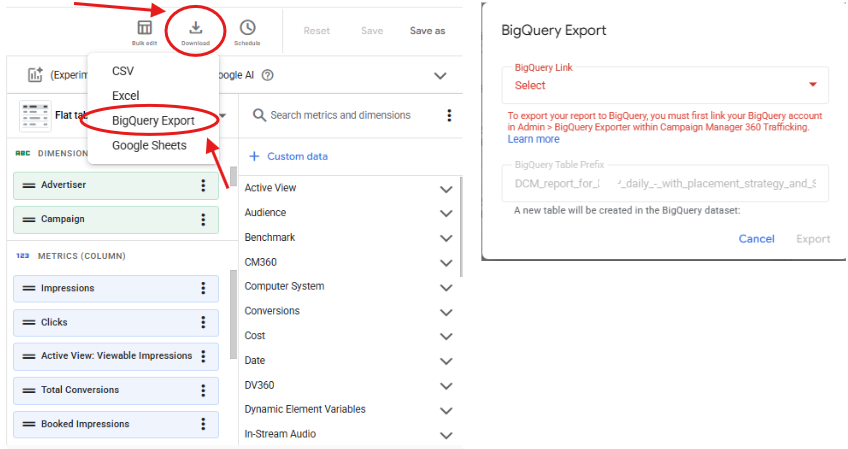This screenshot has height=449, width=848.
Task: Choose Google Sheets from download menu
Action: [x=149, y=146]
